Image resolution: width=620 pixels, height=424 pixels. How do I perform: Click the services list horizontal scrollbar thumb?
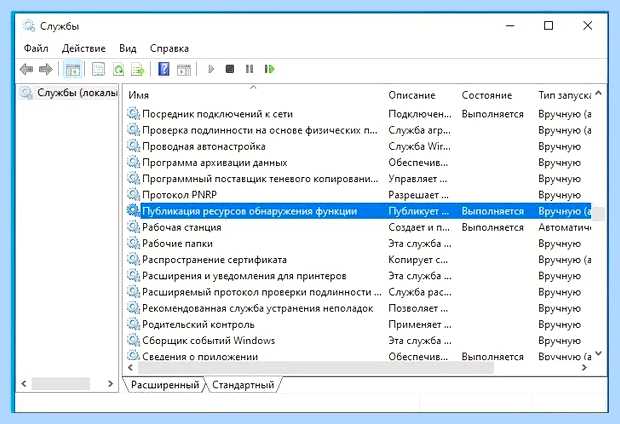(315, 368)
